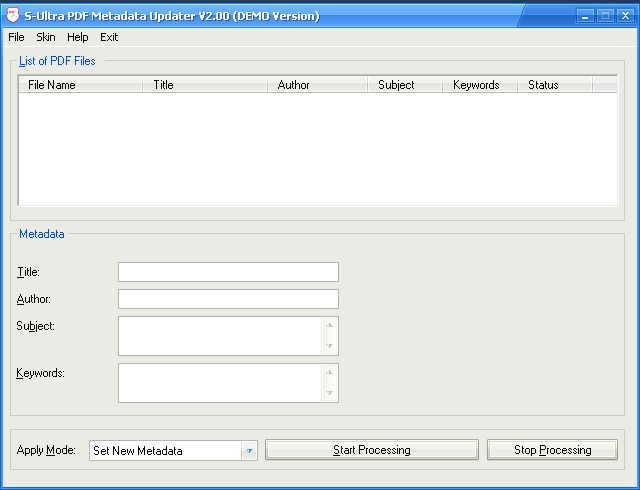Click the app icon in the title bar
This screenshot has height=490, width=640.
point(11,16)
